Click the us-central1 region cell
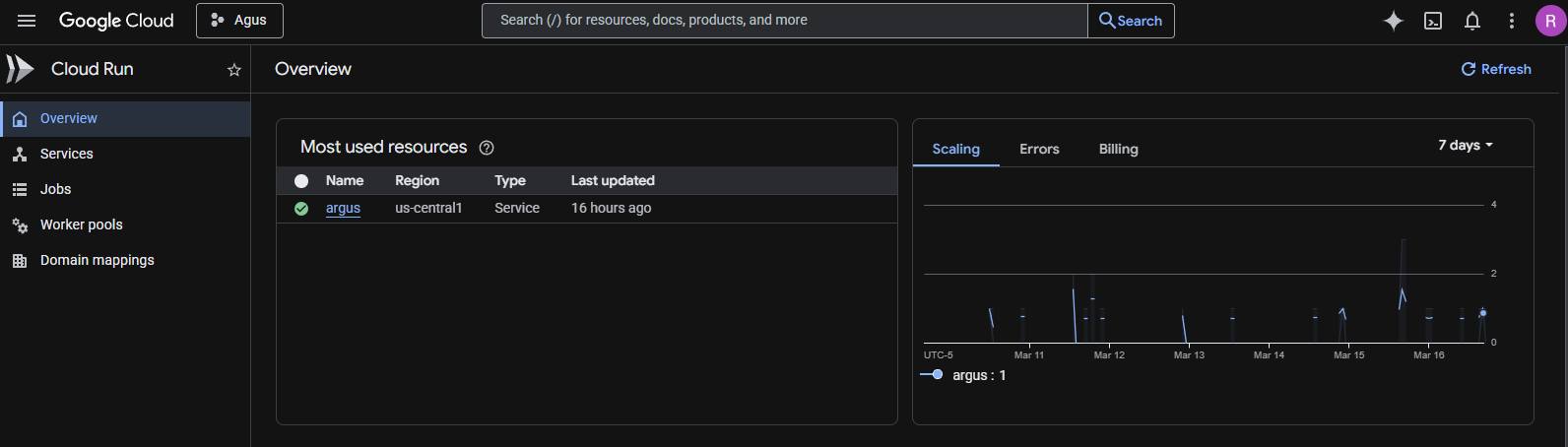 pyautogui.click(x=428, y=208)
